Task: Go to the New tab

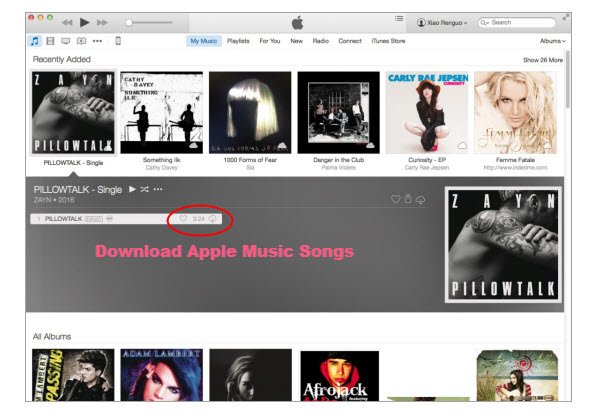Action: coord(296,41)
